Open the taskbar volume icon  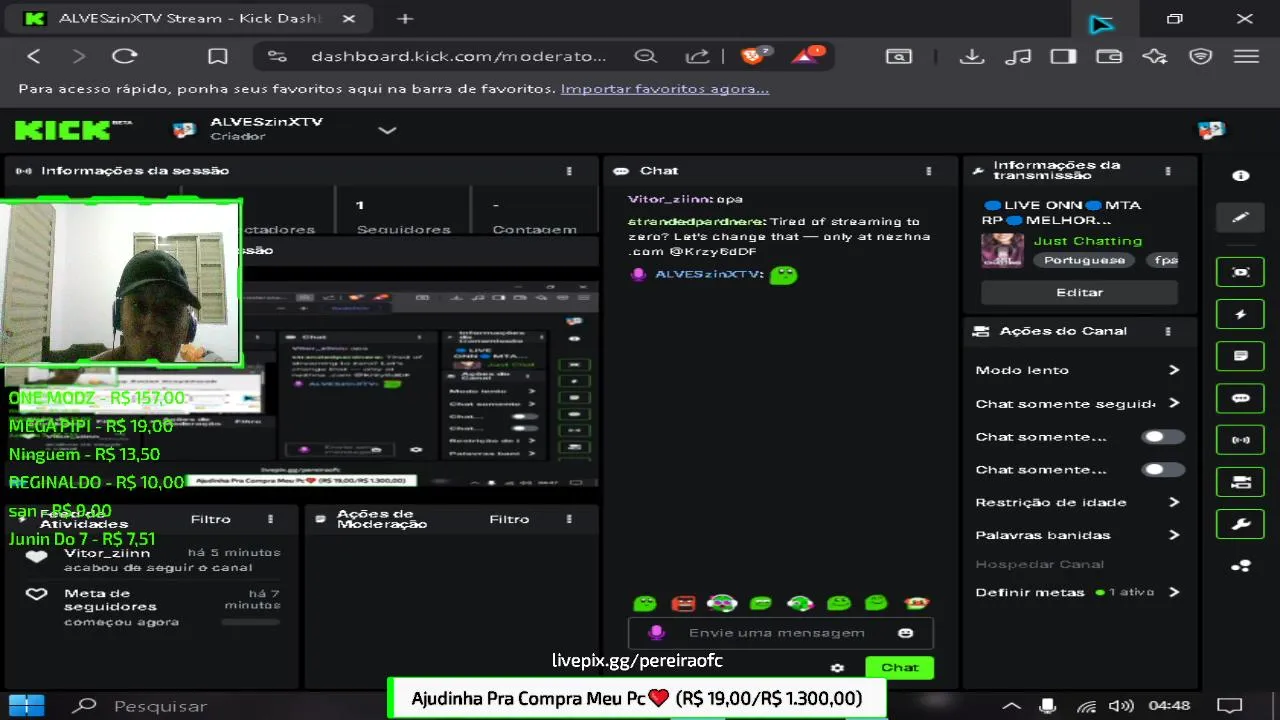coord(1121,706)
